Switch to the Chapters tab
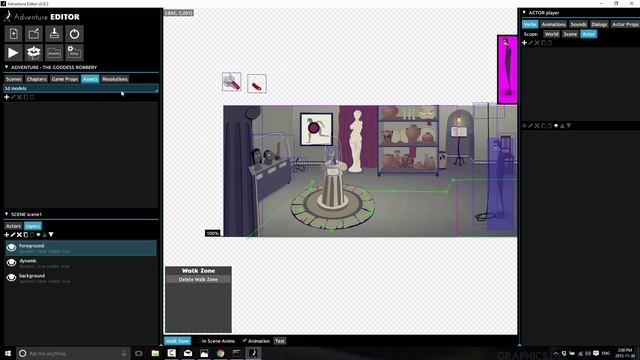The width and height of the screenshot is (640, 360). (36, 79)
